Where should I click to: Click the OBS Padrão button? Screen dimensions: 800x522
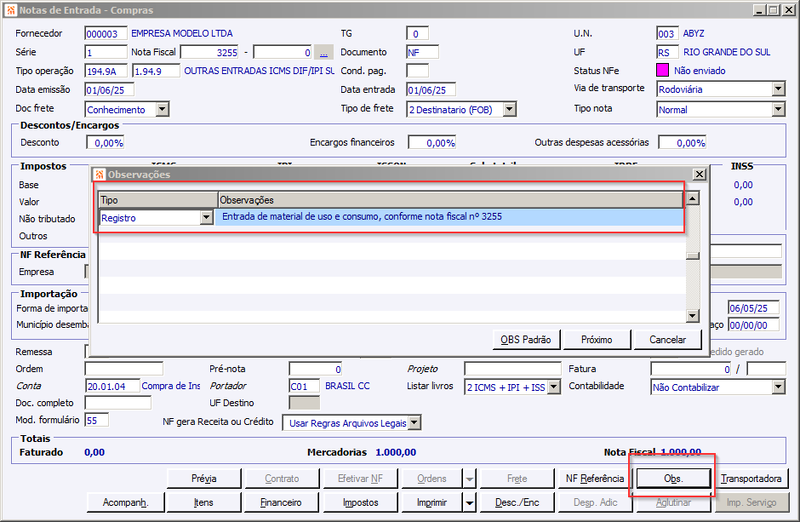[526, 340]
